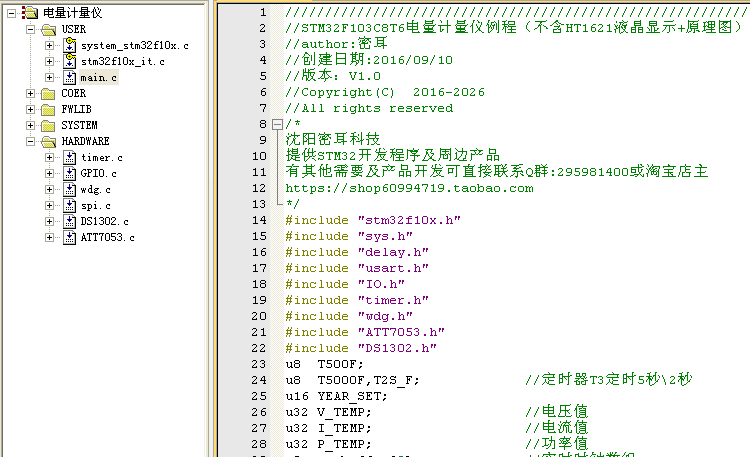
Task: Select stm32f10x_it.c in the tree
Action: (123, 62)
